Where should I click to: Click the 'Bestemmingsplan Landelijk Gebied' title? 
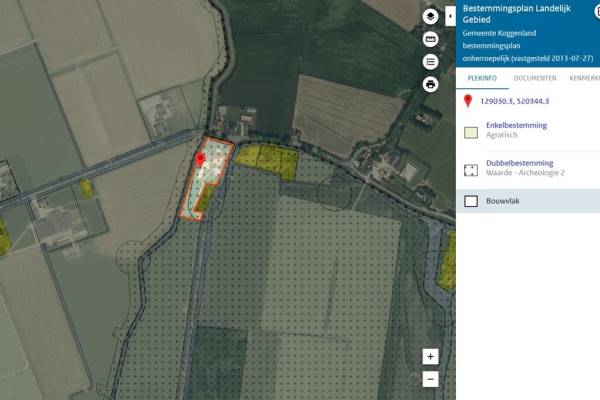517,14
